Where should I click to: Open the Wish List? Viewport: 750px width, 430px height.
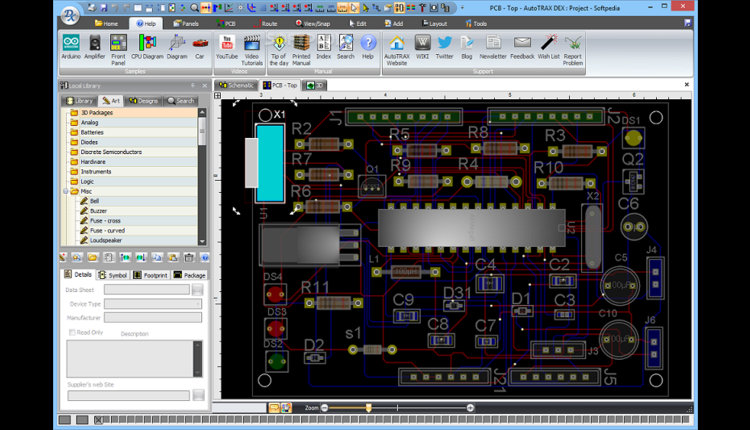click(x=549, y=47)
